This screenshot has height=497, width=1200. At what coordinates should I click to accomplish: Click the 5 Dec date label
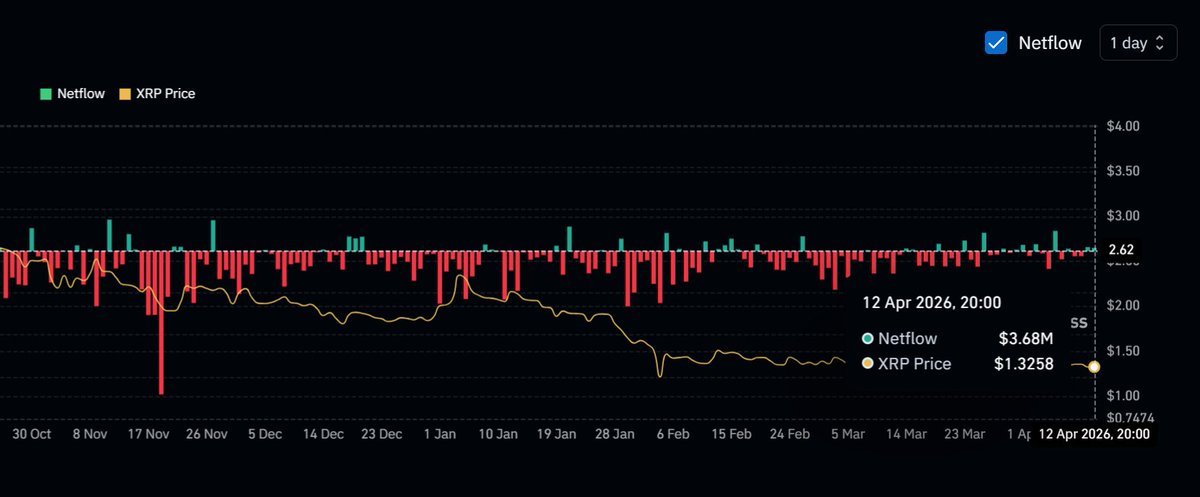point(265,435)
